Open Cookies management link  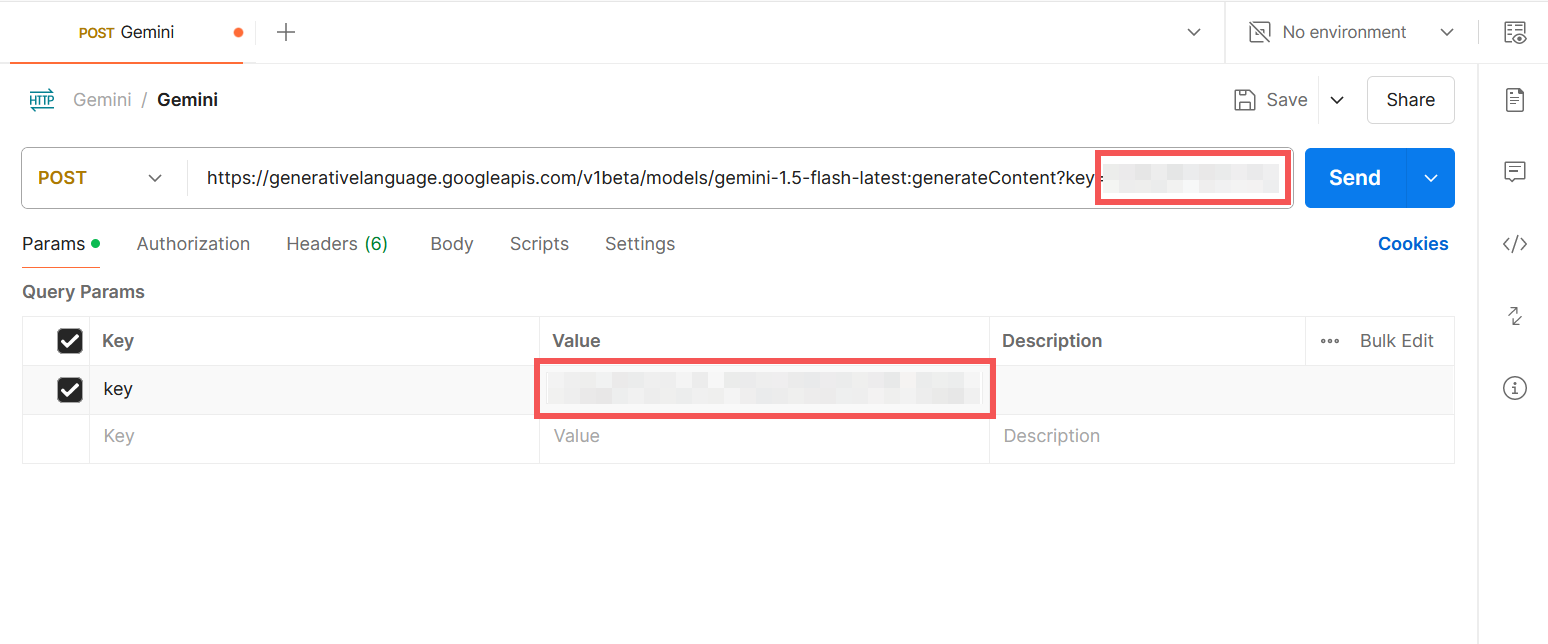1413,243
